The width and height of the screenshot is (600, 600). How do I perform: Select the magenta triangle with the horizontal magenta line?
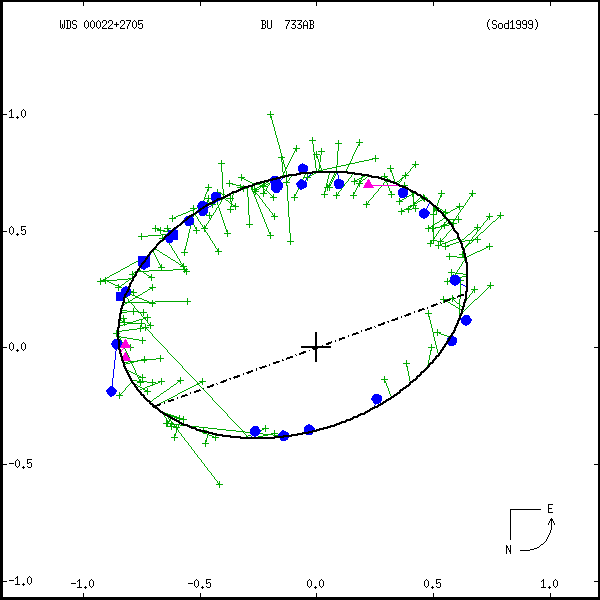tap(368, 184)
